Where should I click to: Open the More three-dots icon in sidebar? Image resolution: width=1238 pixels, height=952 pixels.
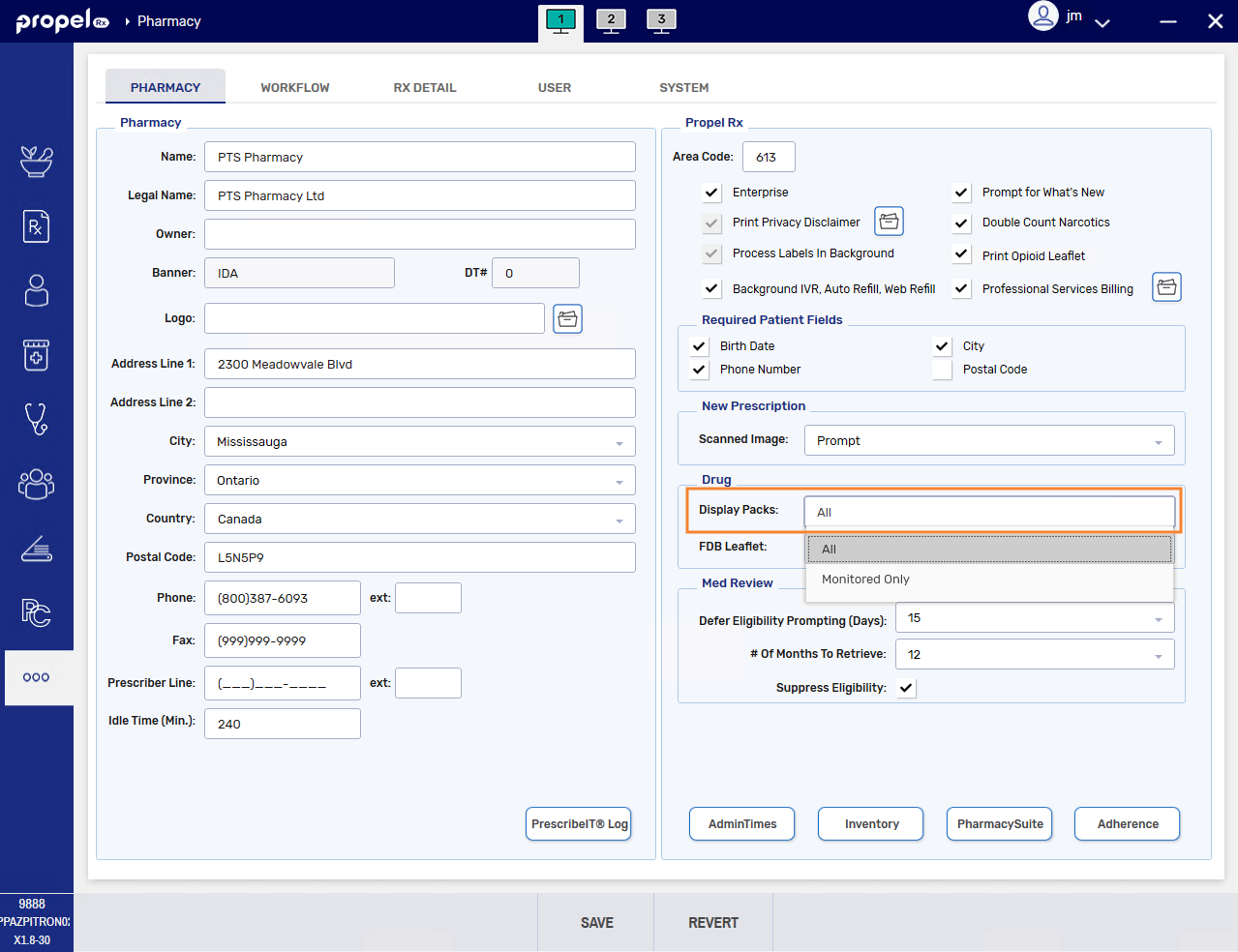tap(37, 677)
